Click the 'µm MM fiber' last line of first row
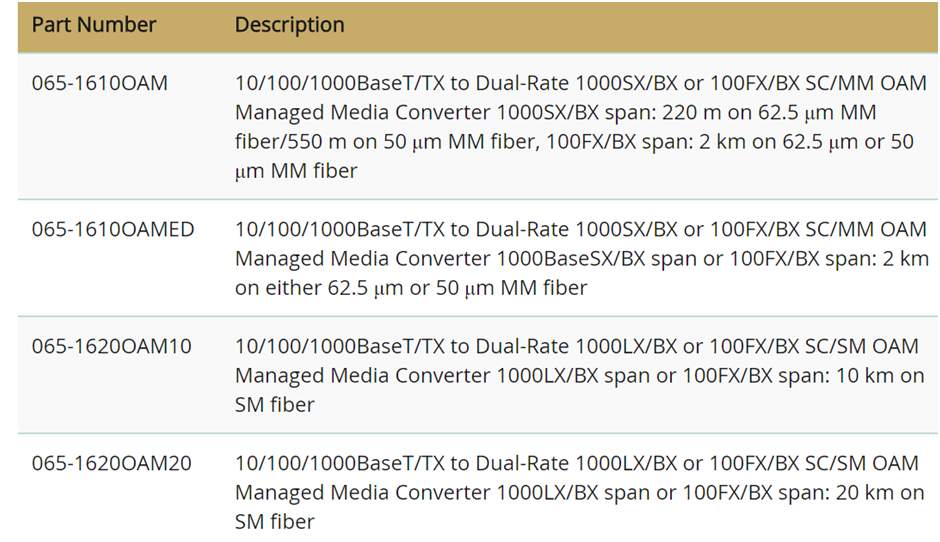Screen dimensions: 940x542 [296, 171]
